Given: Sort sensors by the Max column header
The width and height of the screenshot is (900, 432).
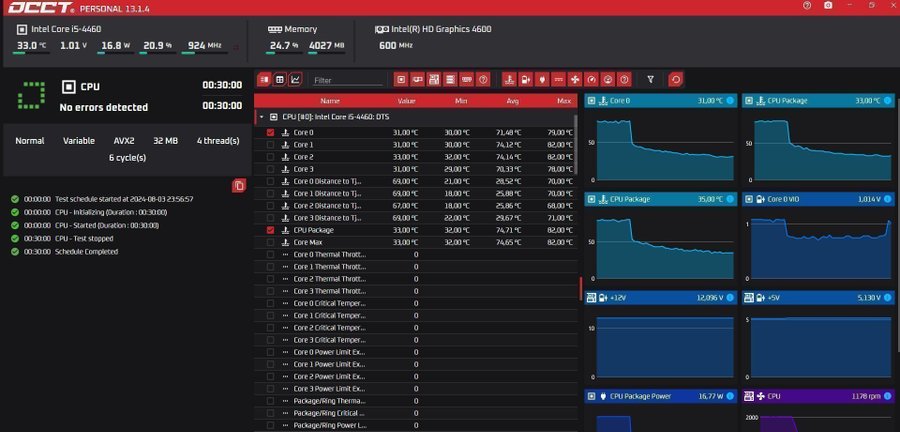Looking at the screenshot, I should click(563, 101).
